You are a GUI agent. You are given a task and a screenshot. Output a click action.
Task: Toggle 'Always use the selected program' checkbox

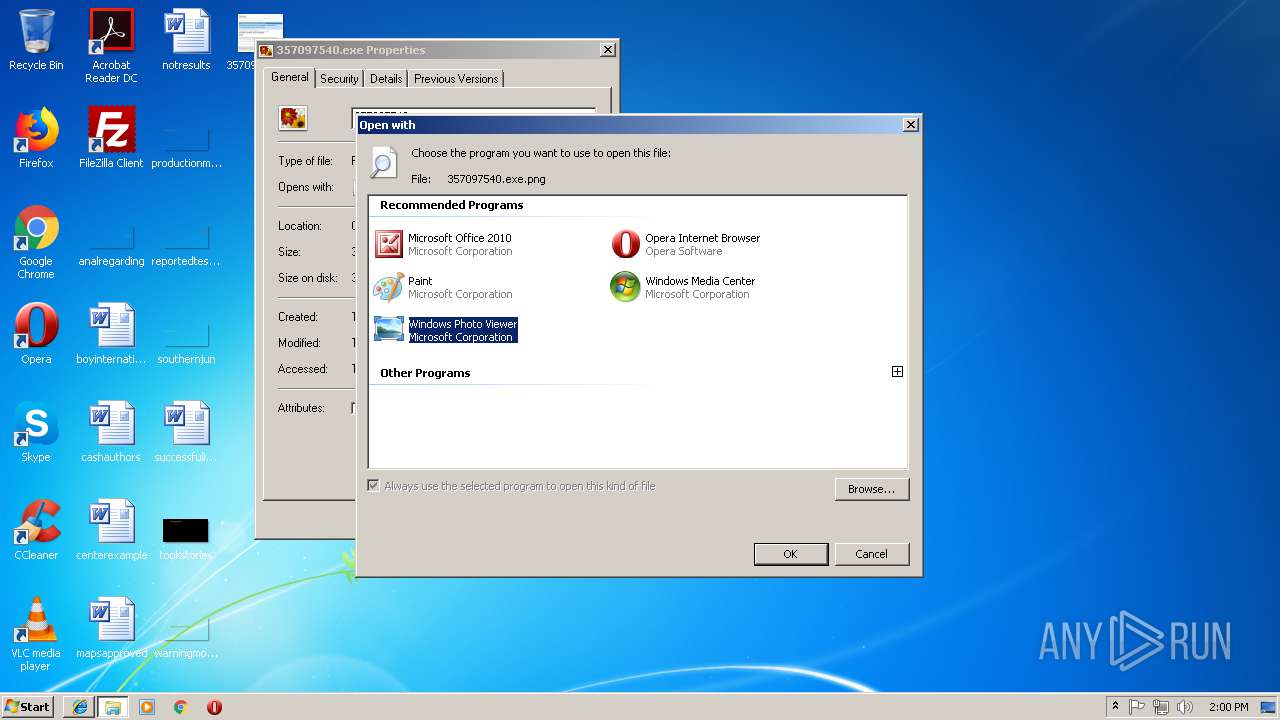pos(373,486)
